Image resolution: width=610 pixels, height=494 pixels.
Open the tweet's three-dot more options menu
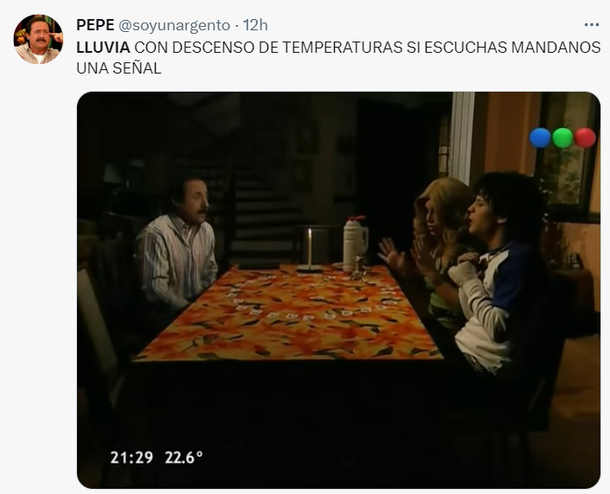(591, 25)
